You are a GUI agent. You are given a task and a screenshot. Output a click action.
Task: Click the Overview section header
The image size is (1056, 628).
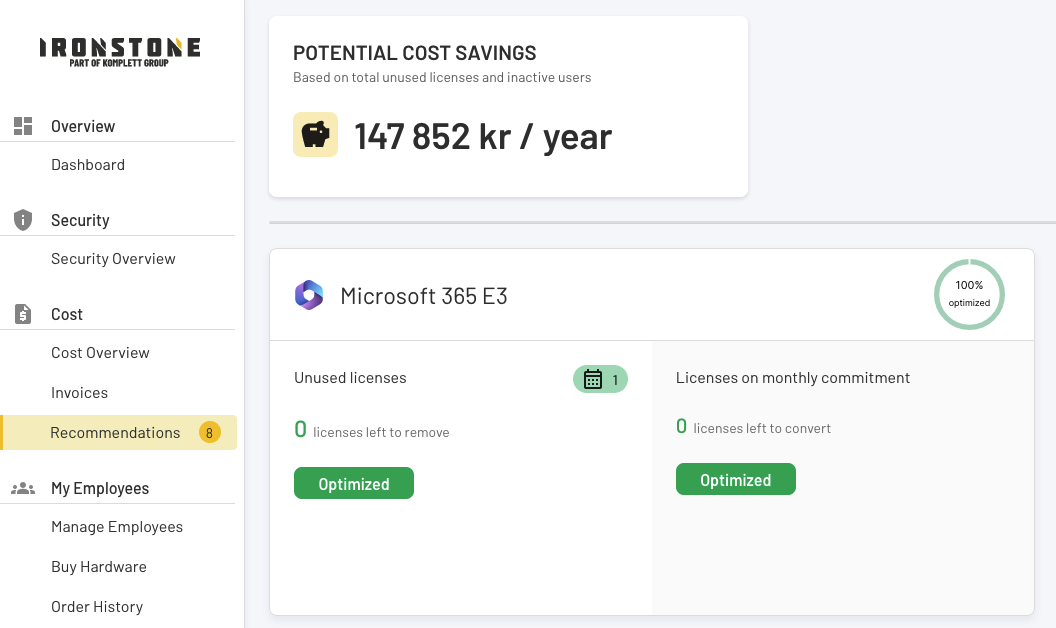point(83,127)
